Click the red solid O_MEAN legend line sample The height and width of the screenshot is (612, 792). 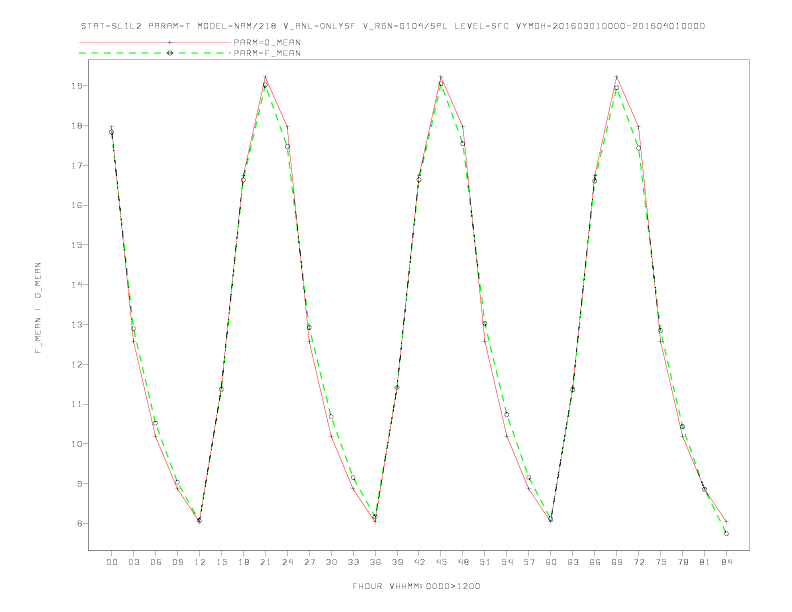click(x=155, y=42)
